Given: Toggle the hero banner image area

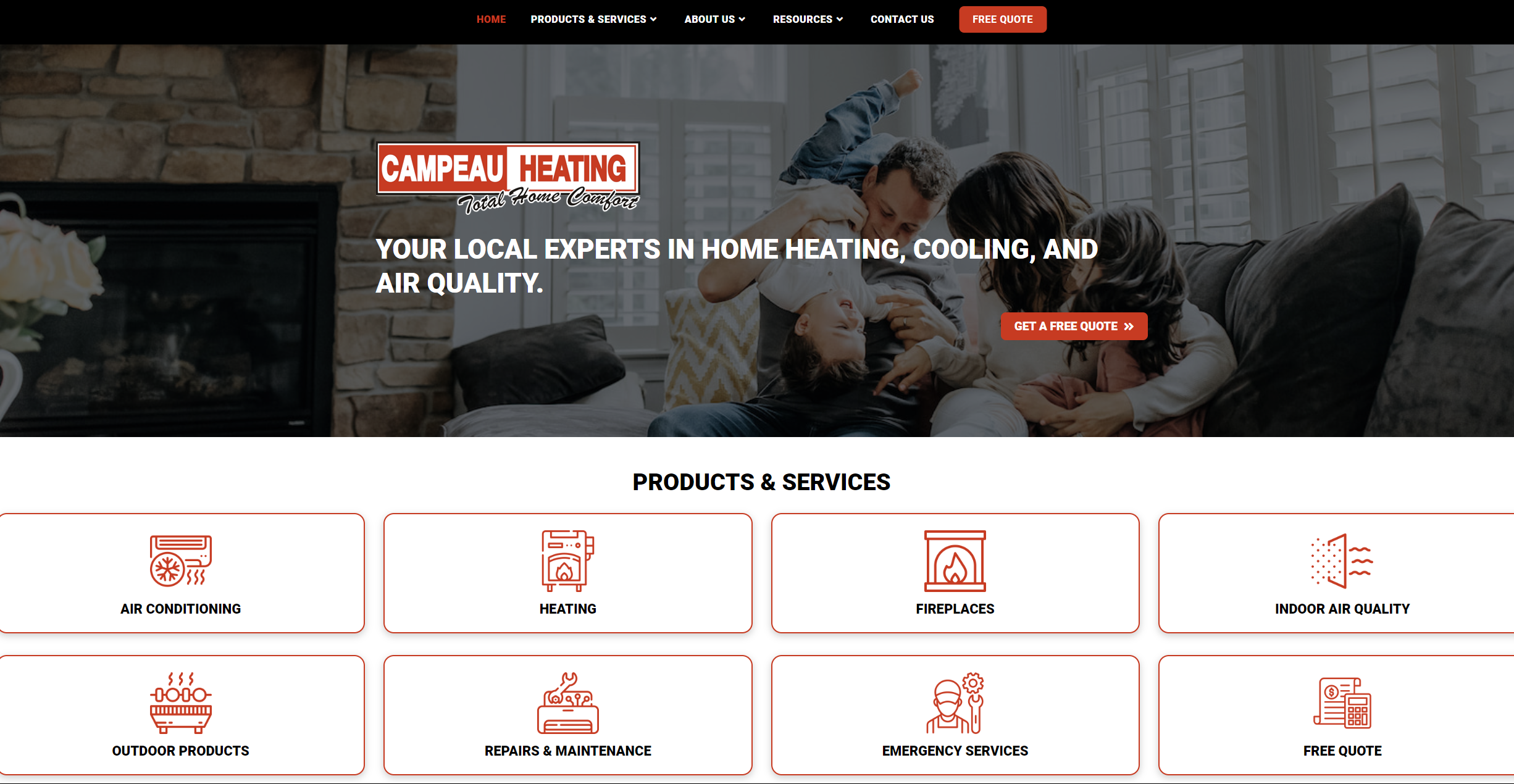Looking at the screenshot, I should click(x=757, y=242).
